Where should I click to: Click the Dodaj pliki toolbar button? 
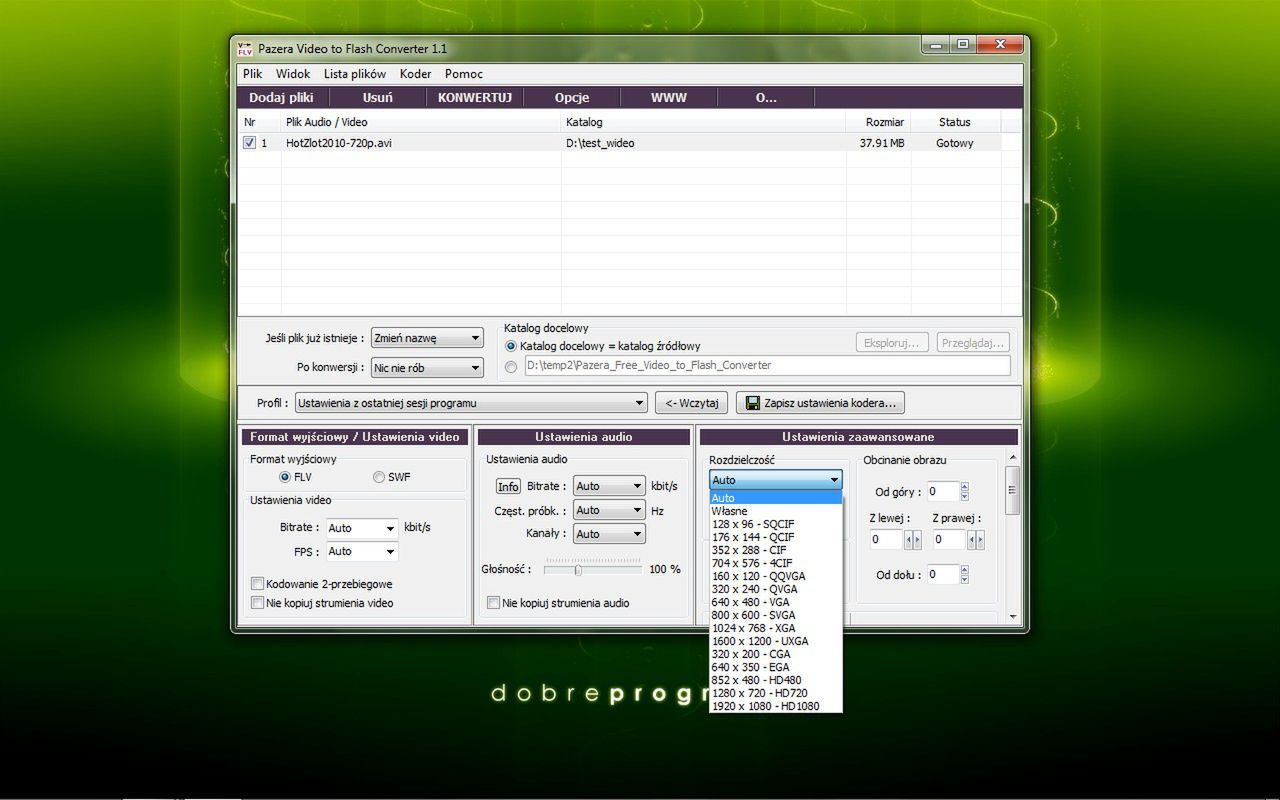(282, 97)
